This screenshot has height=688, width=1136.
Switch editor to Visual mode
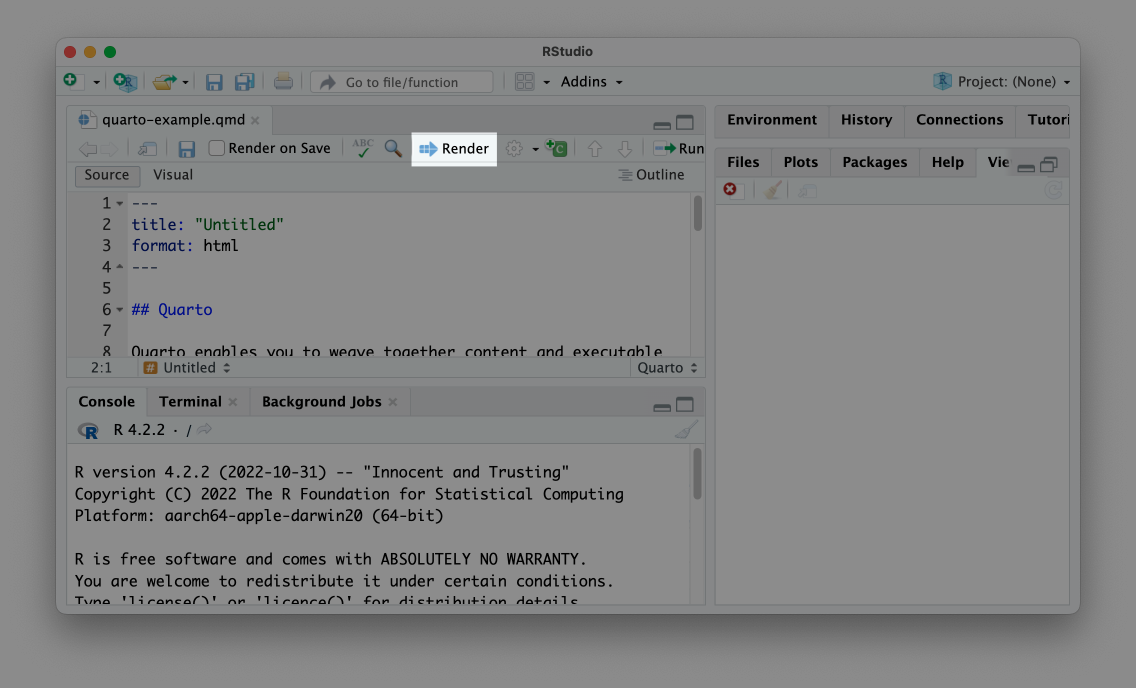pyautogui.click(x=173, y=175)
